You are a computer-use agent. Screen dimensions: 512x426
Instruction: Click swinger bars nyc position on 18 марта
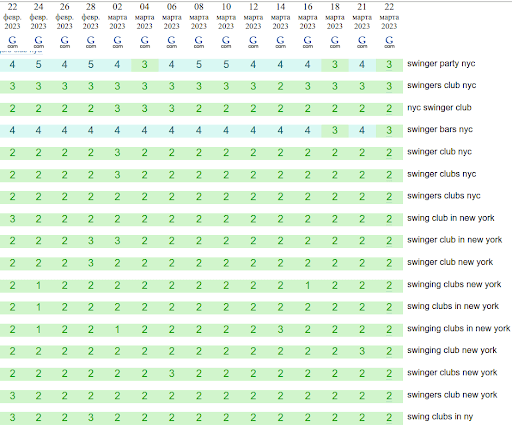point(335,130)
